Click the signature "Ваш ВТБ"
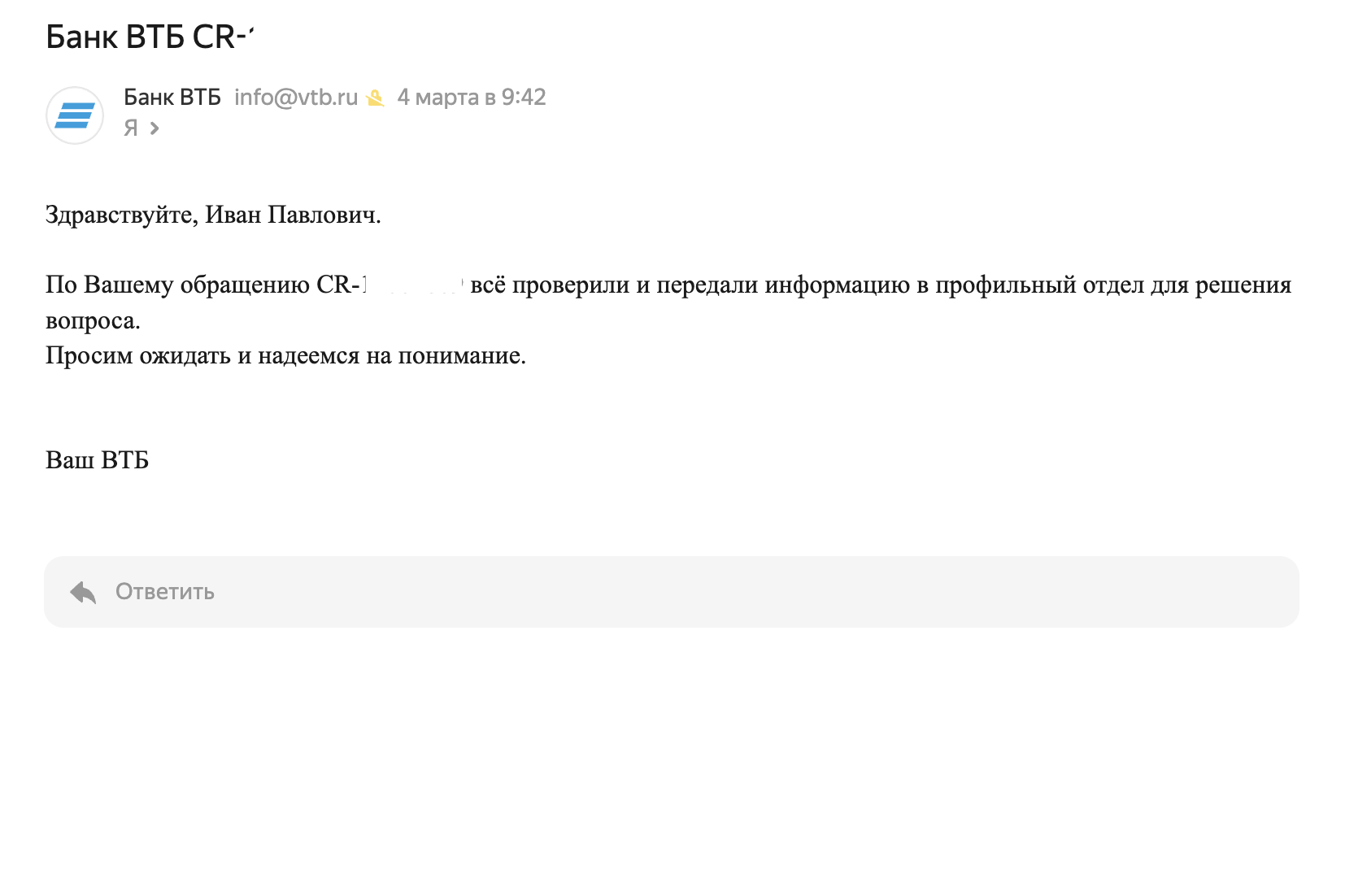1345x896 pixels. tap(98, 460)
